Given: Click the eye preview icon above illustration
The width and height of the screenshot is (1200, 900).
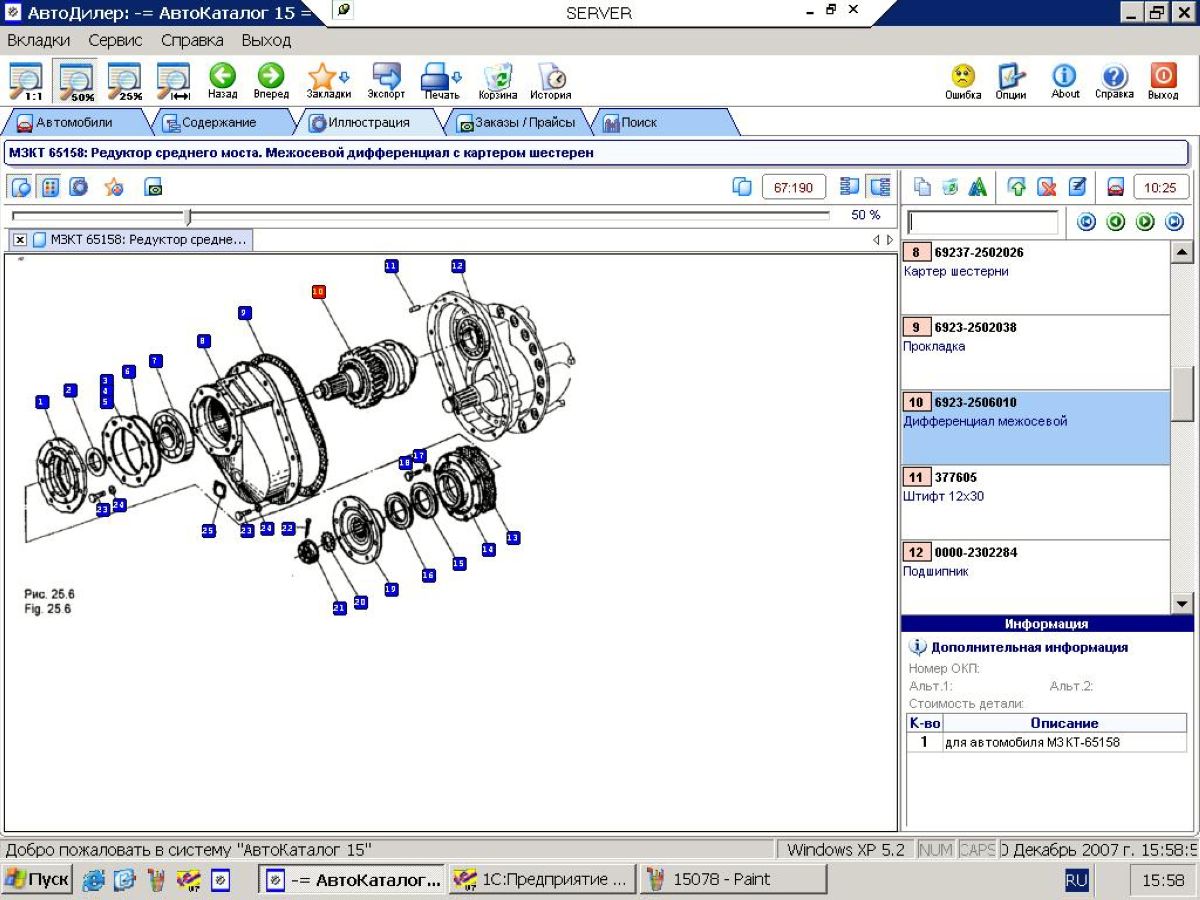Looking at the screenshot, I should pyautogui.click(x=153, y=187).
